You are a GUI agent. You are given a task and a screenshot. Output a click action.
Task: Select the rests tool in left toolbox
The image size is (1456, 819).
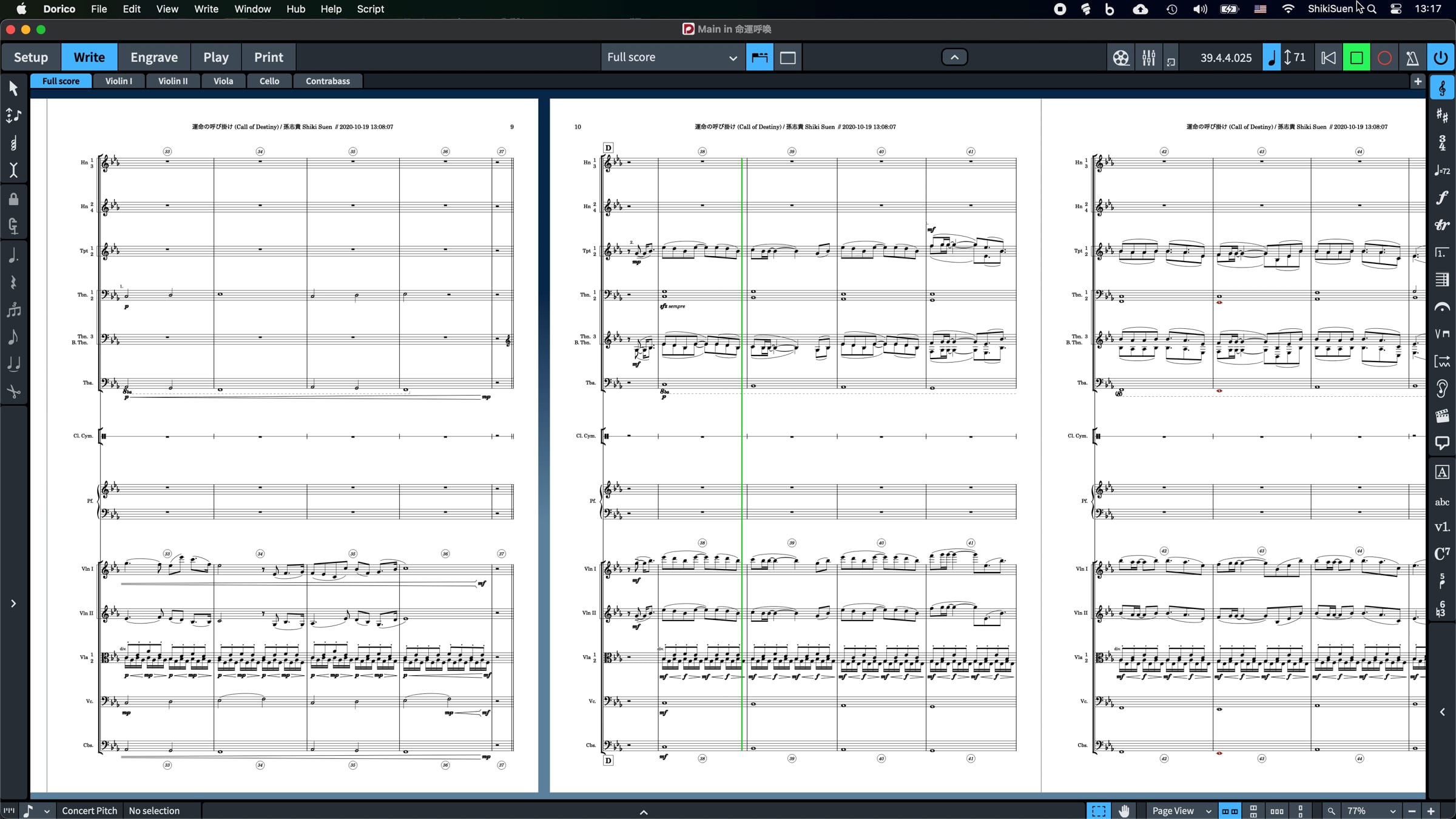tap(13, 282)
